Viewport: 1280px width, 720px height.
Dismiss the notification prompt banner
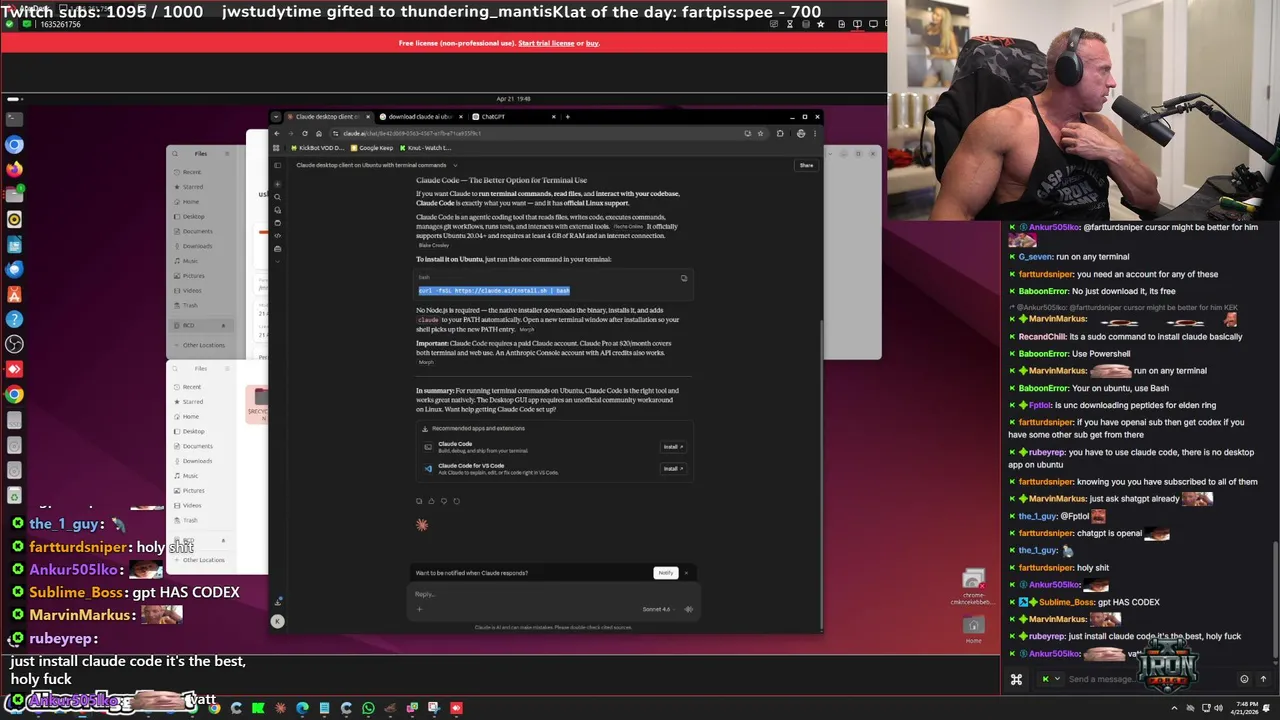pyautogui.click(x=686, y=573)
